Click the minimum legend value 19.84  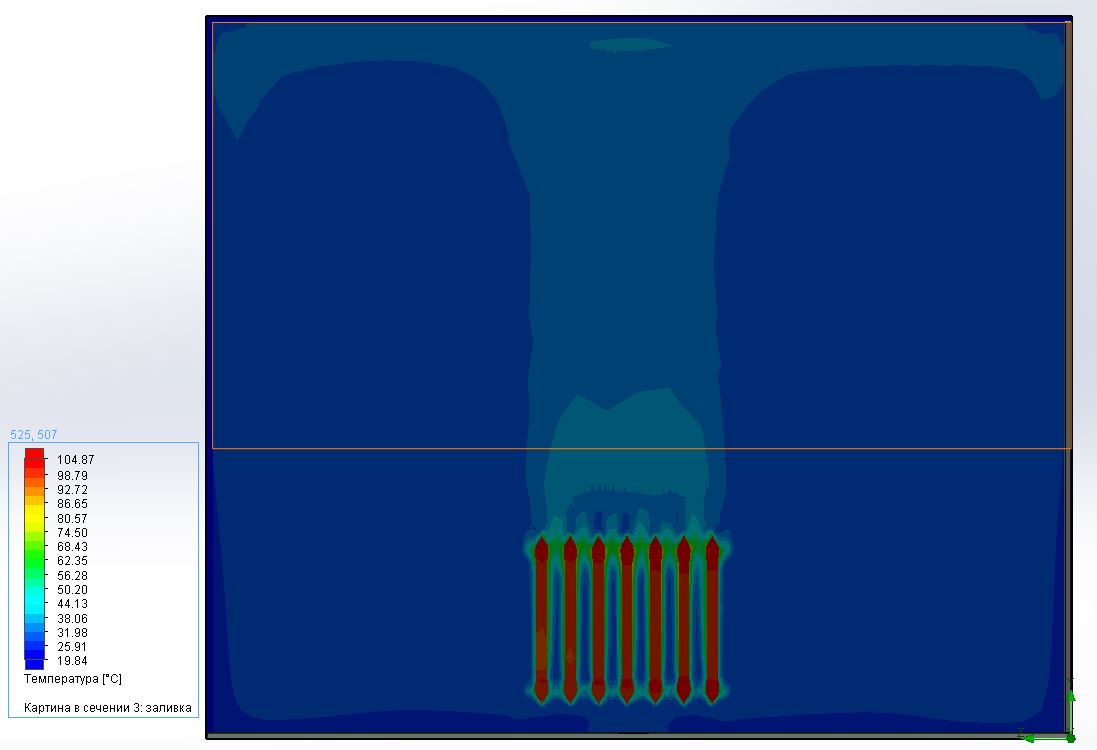73,661
